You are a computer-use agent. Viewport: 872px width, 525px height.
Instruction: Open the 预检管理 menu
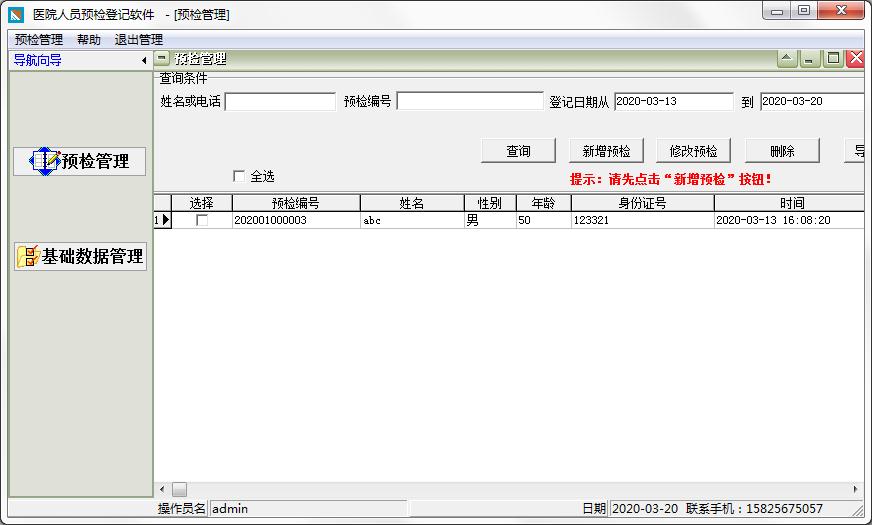[x=39, y=39]
